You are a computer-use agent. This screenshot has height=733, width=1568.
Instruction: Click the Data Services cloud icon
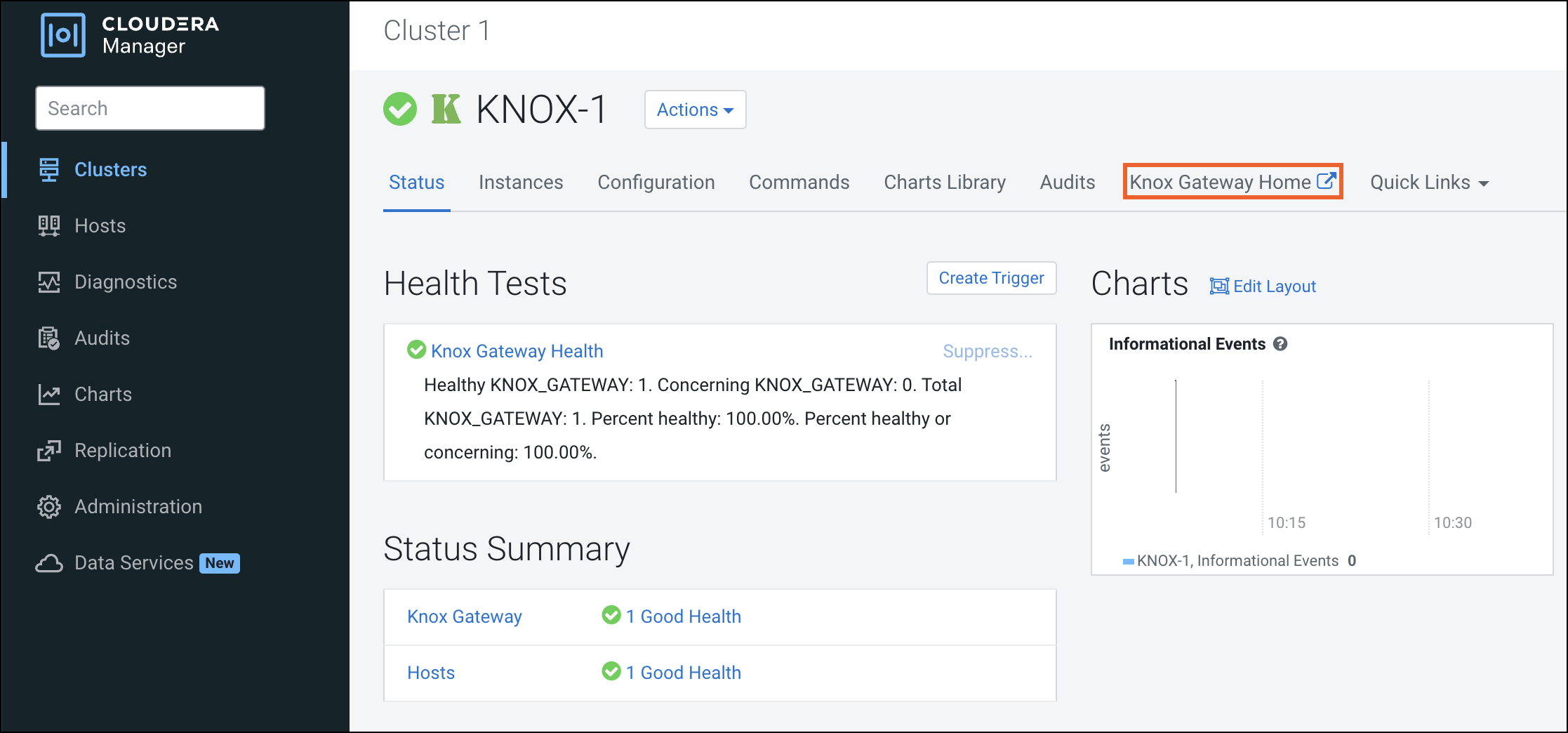pos(49,563)
